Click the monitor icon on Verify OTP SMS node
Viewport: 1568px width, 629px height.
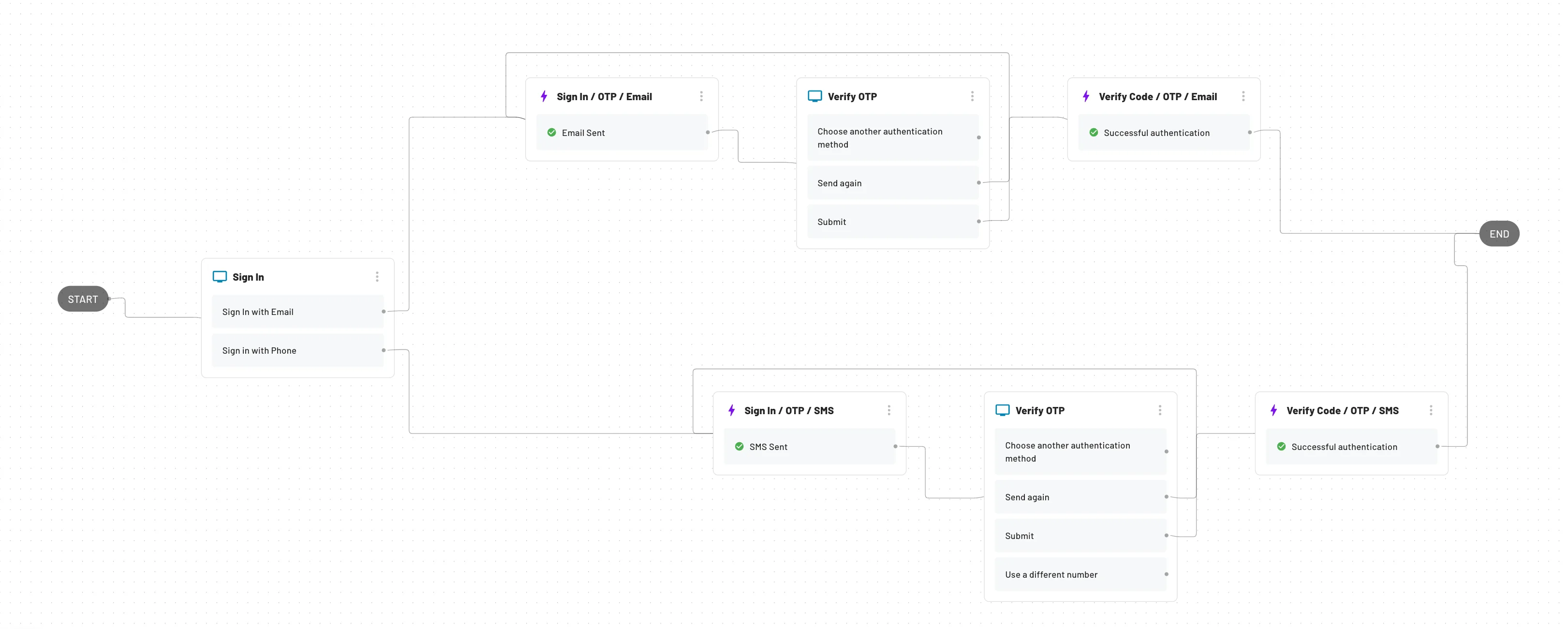click(1002, 411)
